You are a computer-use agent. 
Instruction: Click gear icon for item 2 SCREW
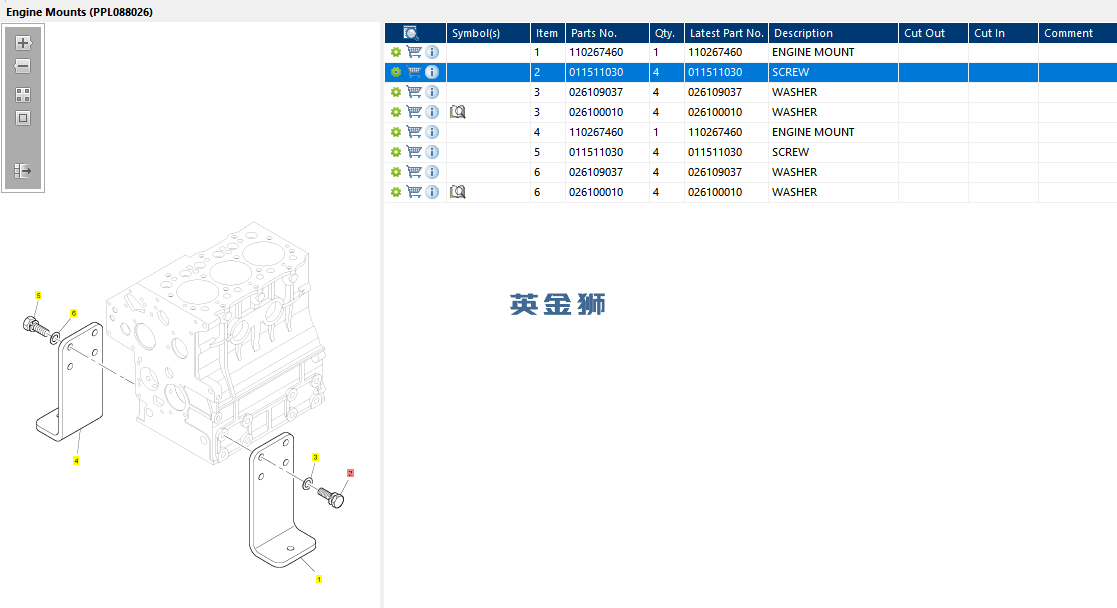395,72
